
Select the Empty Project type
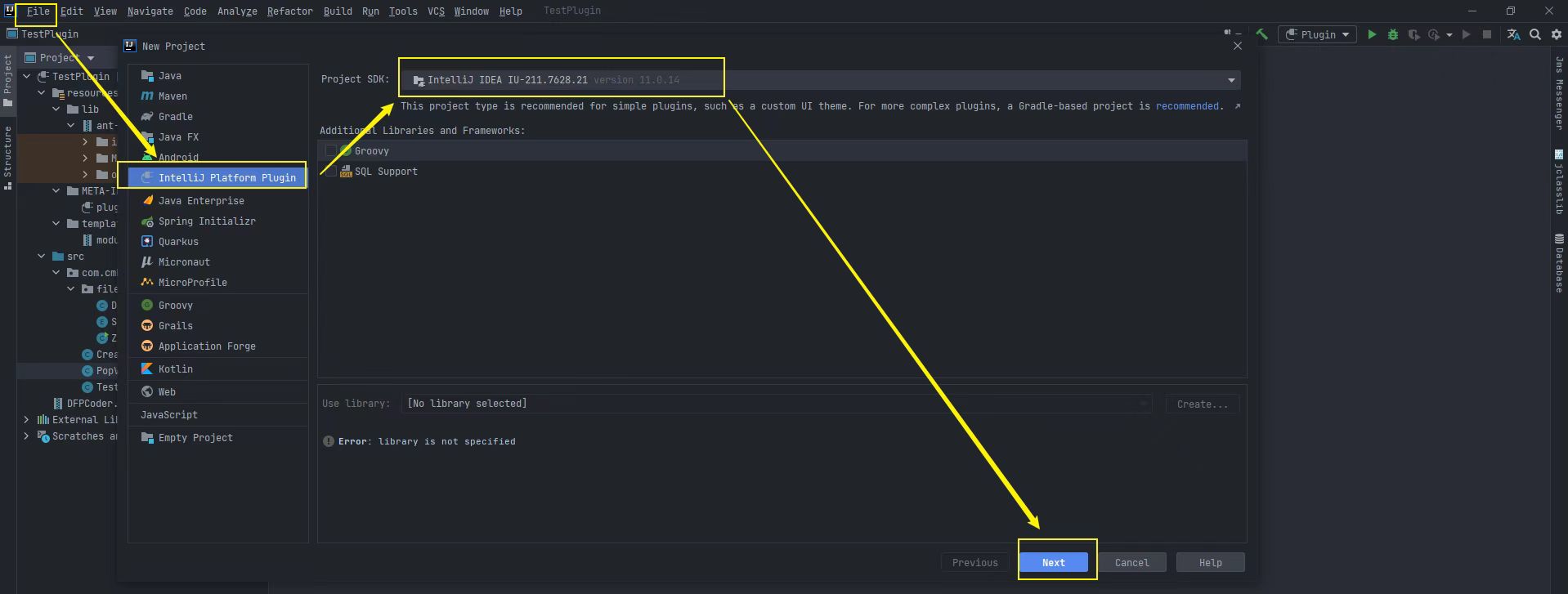pyautogui.click(x=217, y=437)
